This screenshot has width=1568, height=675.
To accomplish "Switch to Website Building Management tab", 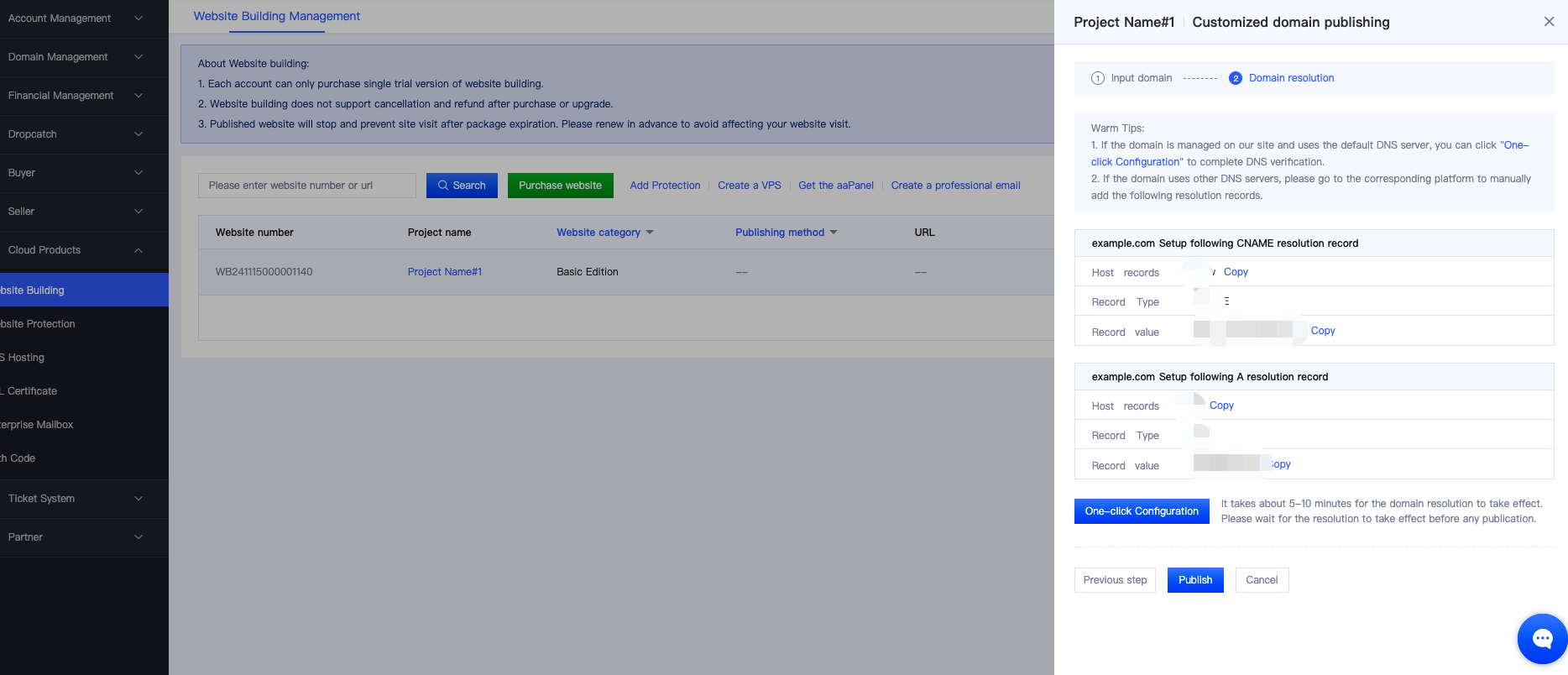I will tap(276, 16).
